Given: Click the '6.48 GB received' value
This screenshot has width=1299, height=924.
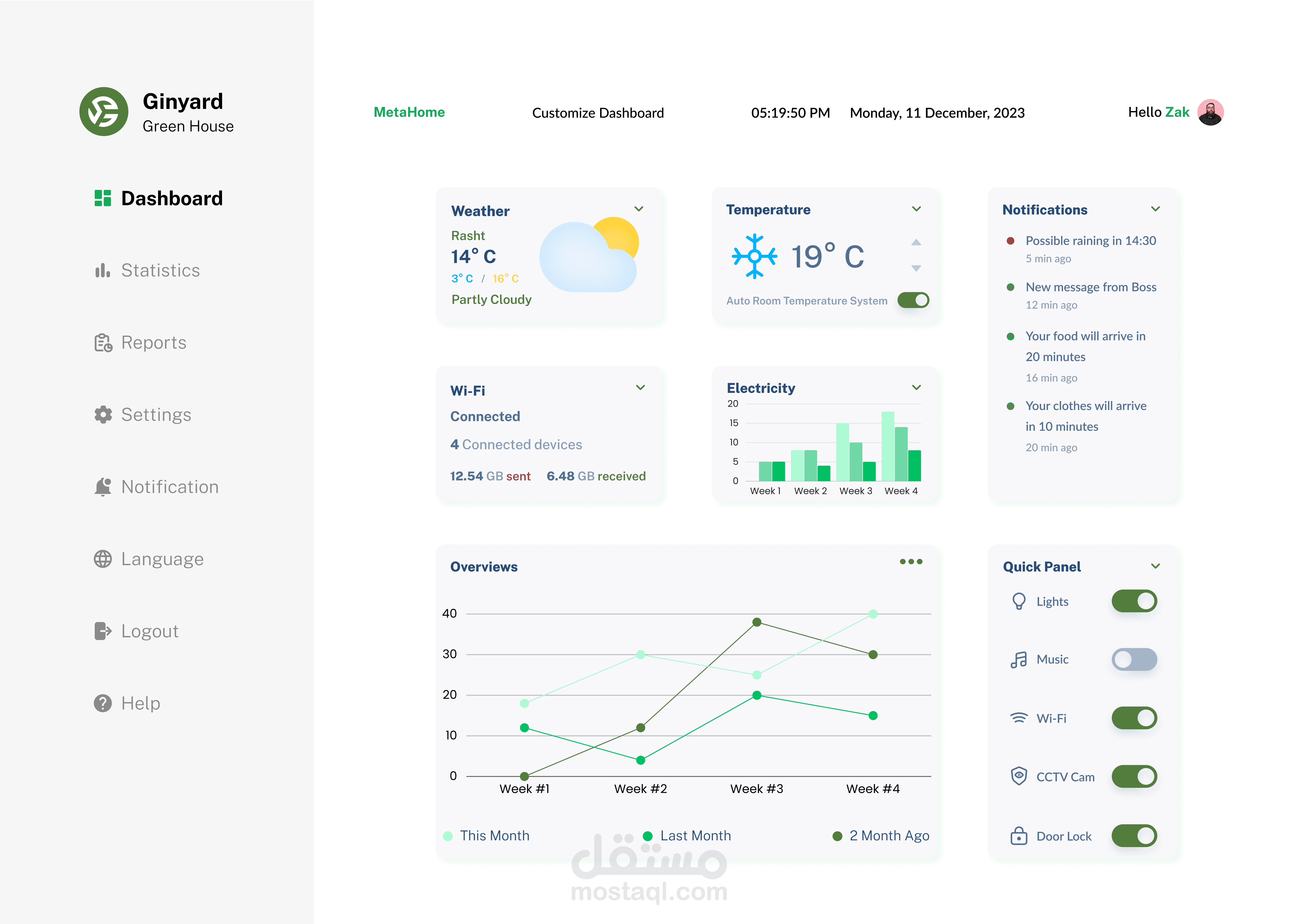Looking at the screenshot, I should coord(596,476).
